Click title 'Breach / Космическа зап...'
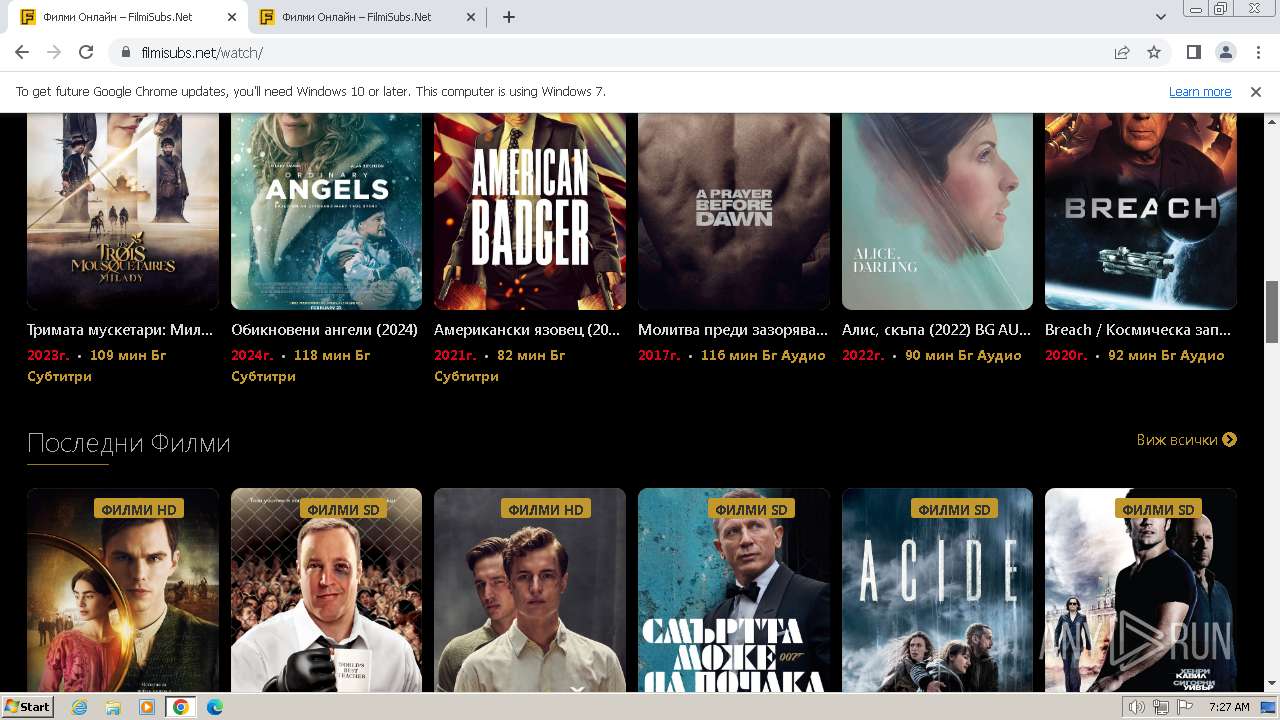The width and height of the screenshot is (1280, 720). click(1138, 330)
